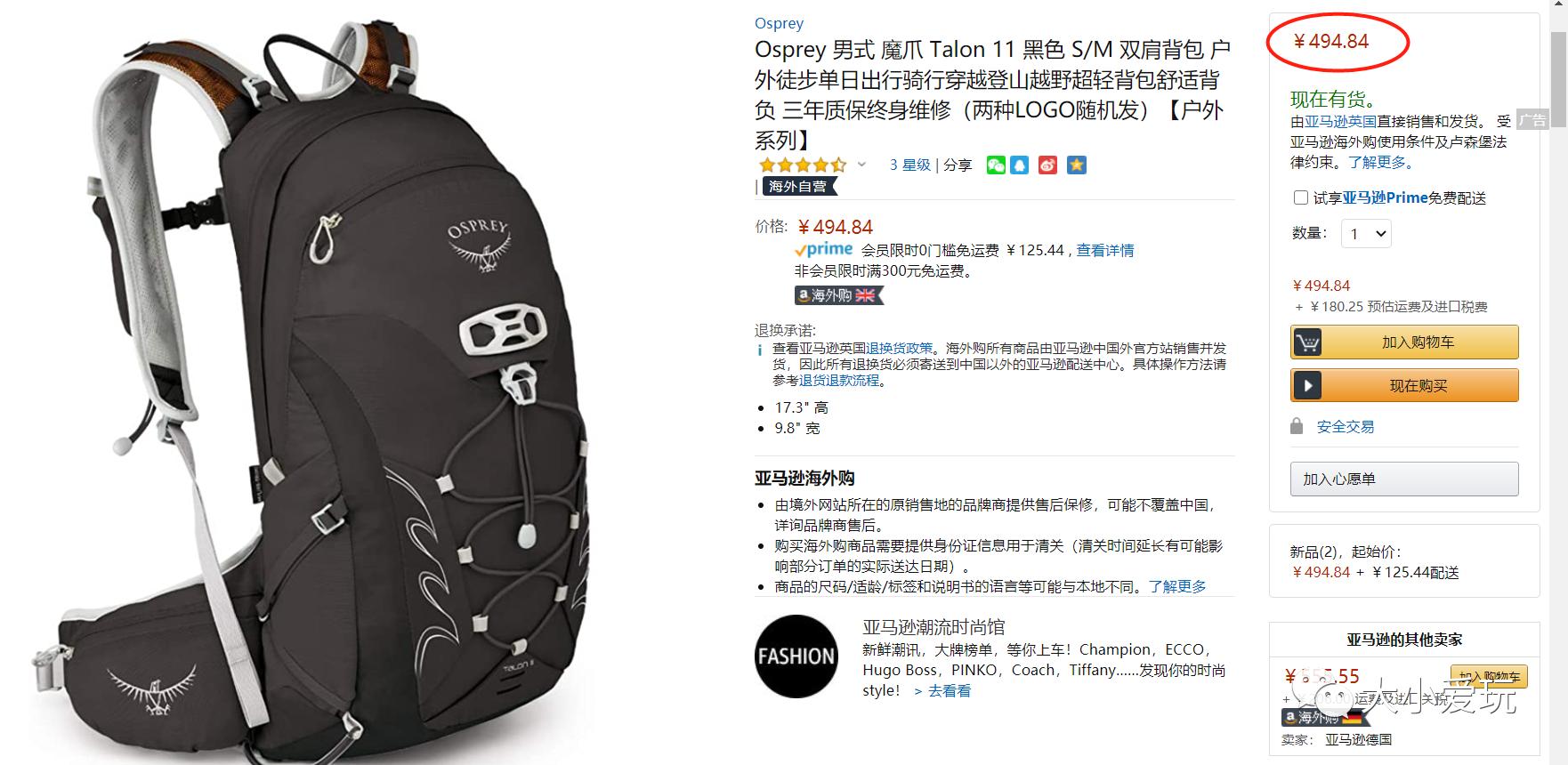Open the black FASHION circle logo
The image size is (1568, 765).
pyautogui.click(x=796, y=656)
